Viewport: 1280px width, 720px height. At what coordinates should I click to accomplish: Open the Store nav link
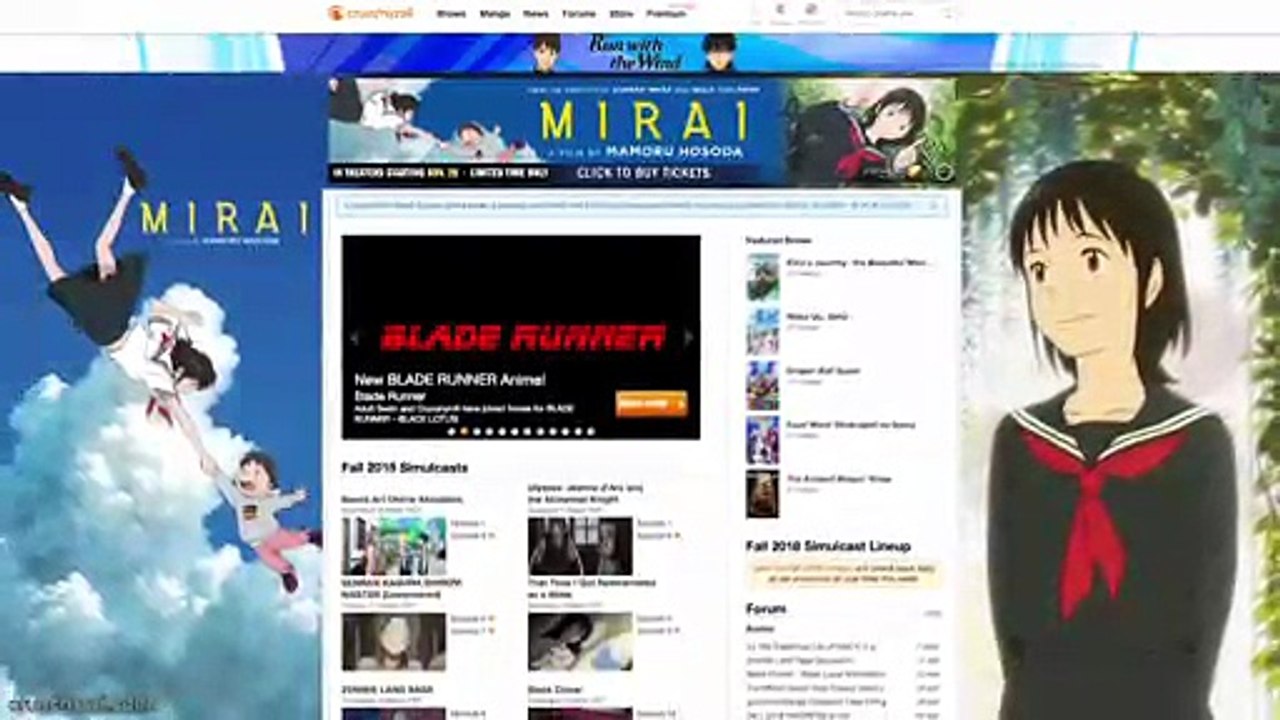point(621,14)
